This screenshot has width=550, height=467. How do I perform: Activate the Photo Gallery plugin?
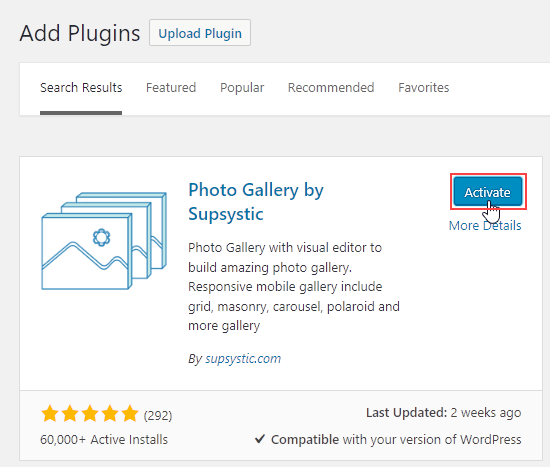coord(488,192)
